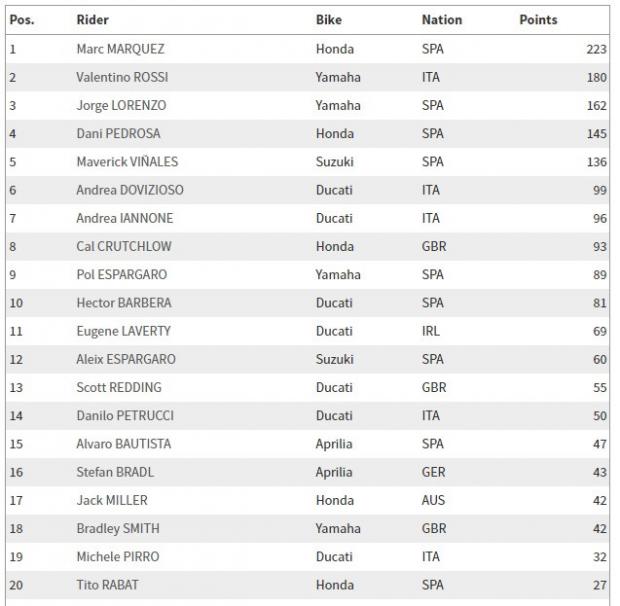Screen dimensions: 620x606
Task: Click Eugene LAVERTY rider name
Action: 123,331
